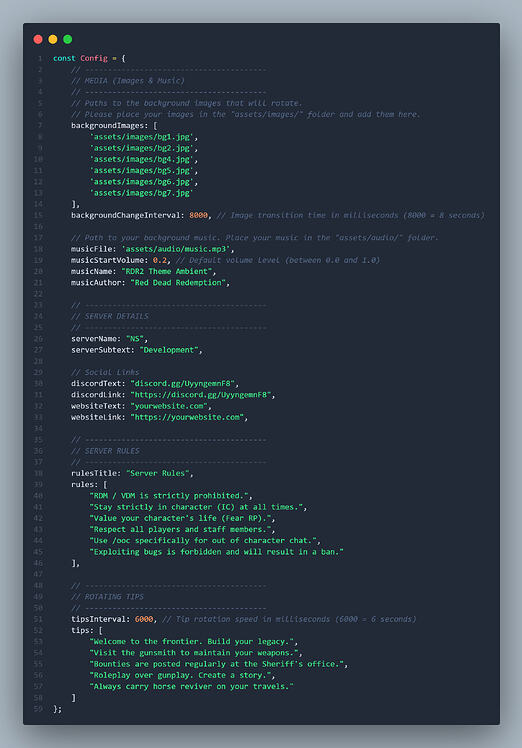522x748 pixels.
Task: Click the green maximize window button
Action: point(68,39)
